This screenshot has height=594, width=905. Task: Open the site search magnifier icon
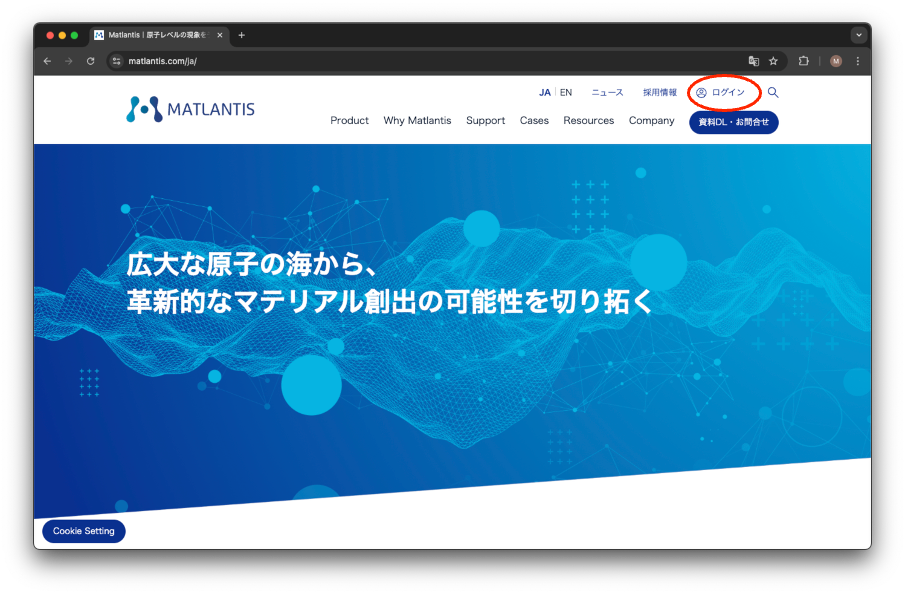coord(773,92)
